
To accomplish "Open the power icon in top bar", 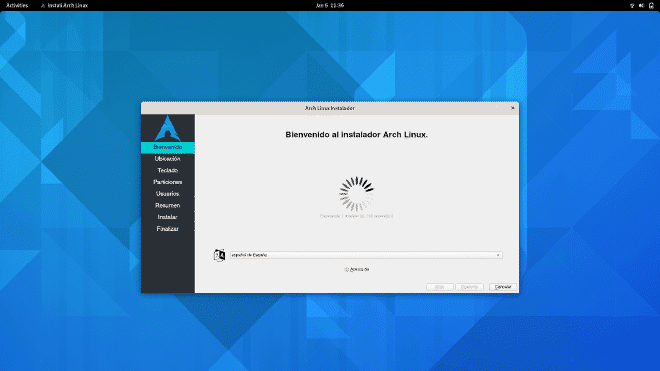I will click(651, 5).
